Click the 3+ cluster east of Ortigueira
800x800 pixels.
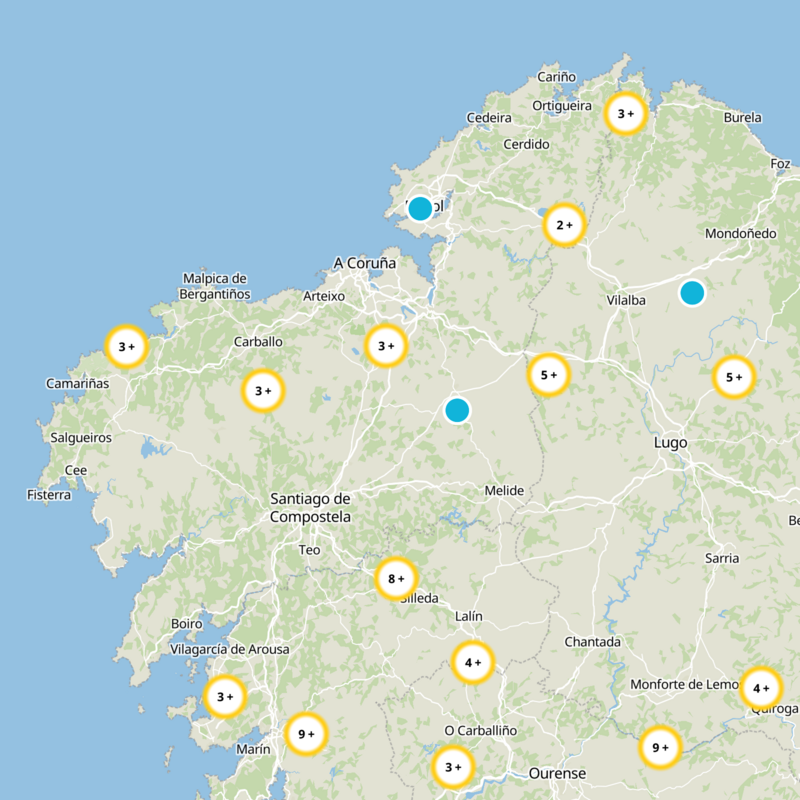click(x=626, y=114)
